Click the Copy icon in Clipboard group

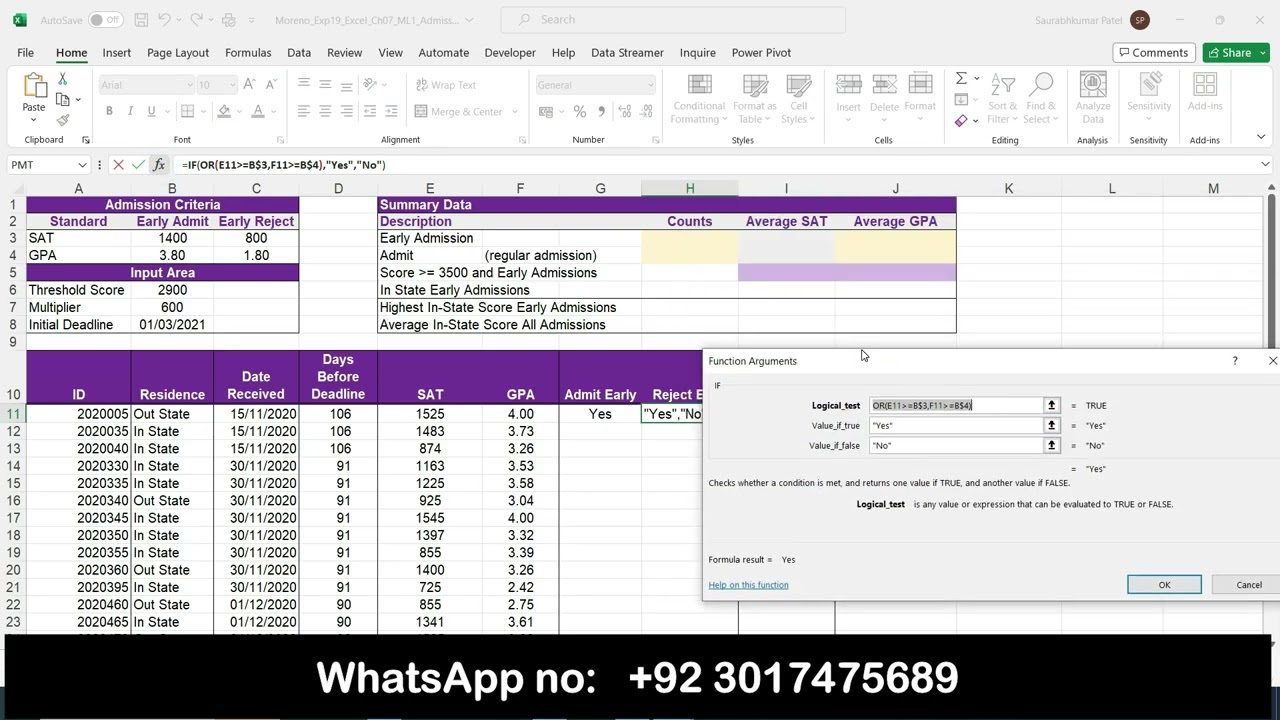click(62, 100)
